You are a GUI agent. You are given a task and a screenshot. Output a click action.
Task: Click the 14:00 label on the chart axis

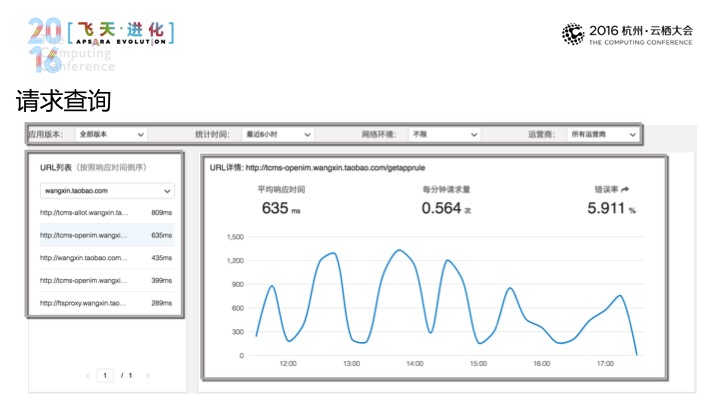415,364
